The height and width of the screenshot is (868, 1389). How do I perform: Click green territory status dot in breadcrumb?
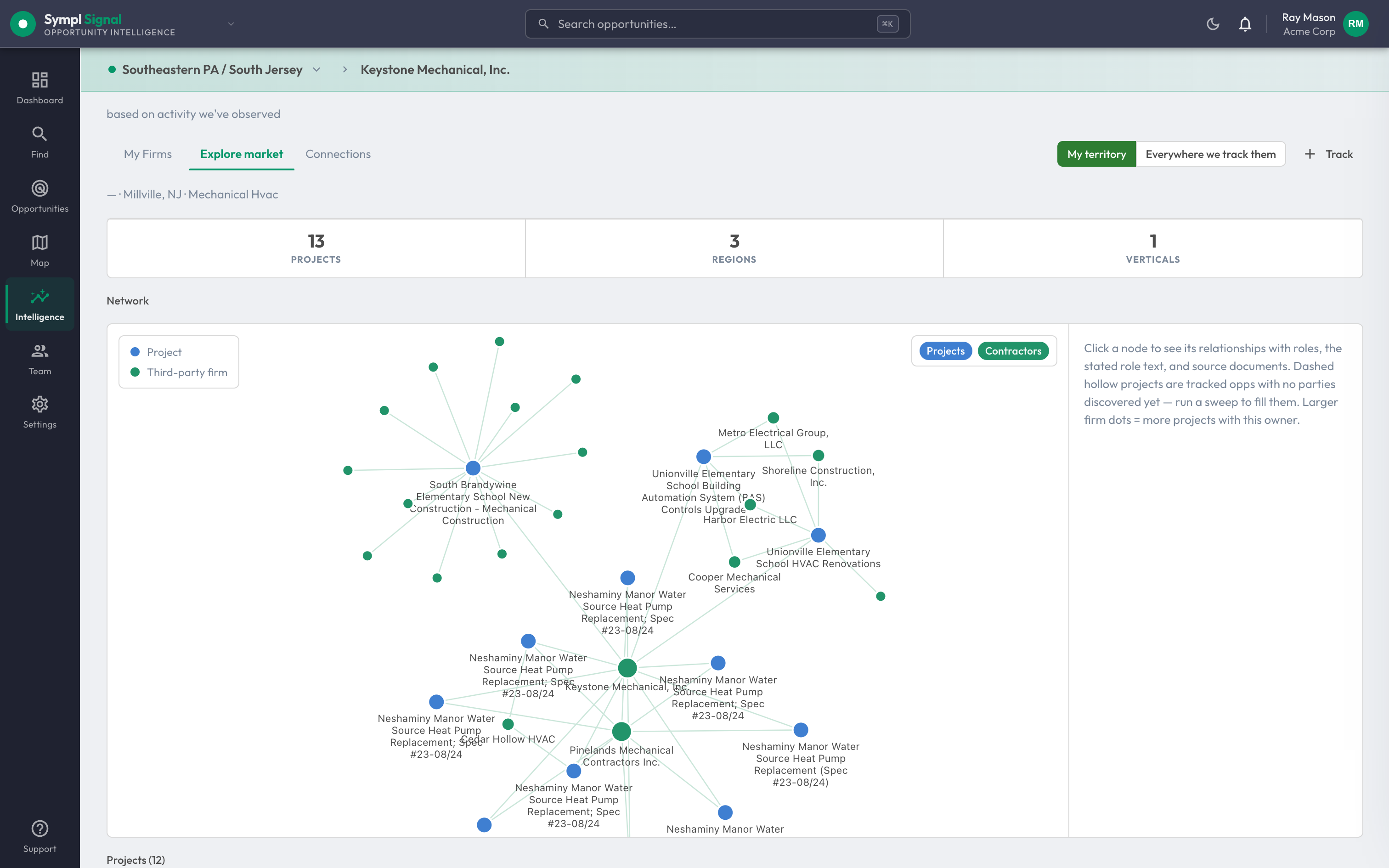tap(113, 69)
